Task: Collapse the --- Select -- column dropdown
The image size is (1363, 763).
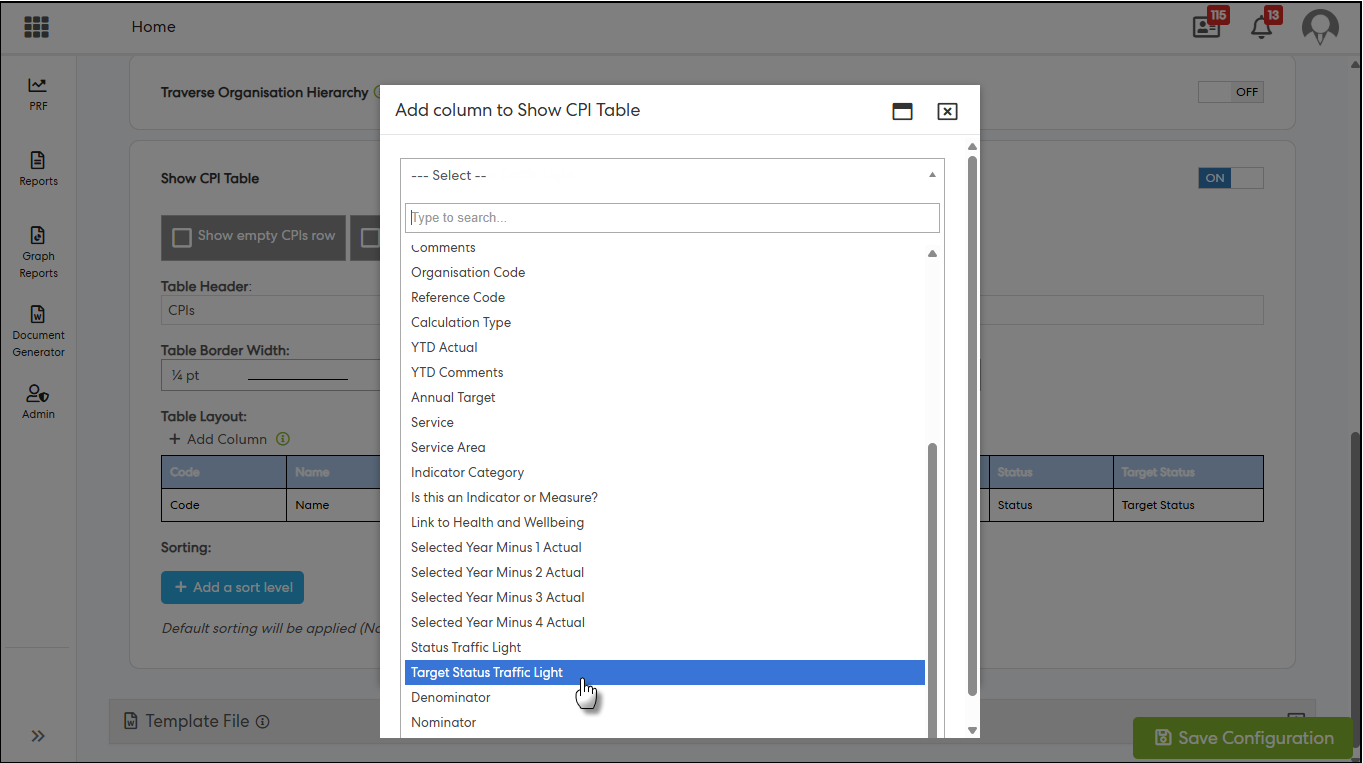Action: click(x=671, y=175)
